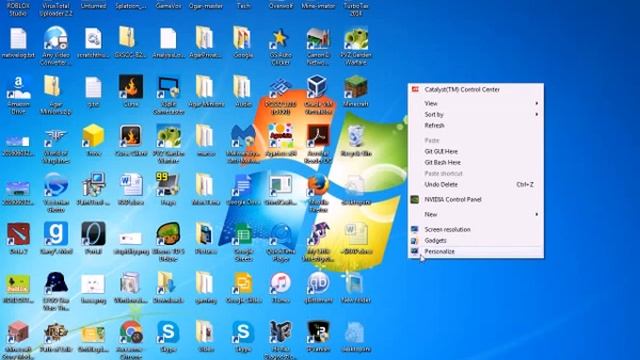Select the Dota 2 desktop icon

[18, 234]
